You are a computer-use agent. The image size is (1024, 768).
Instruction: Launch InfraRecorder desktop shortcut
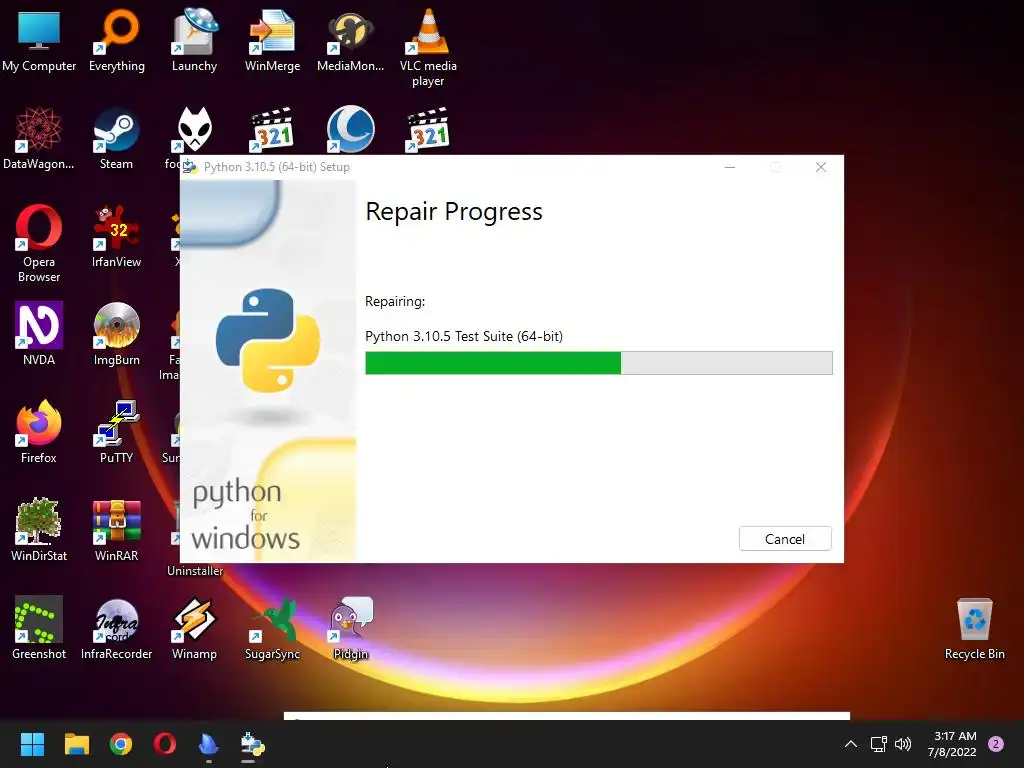[x=116, y=628]
